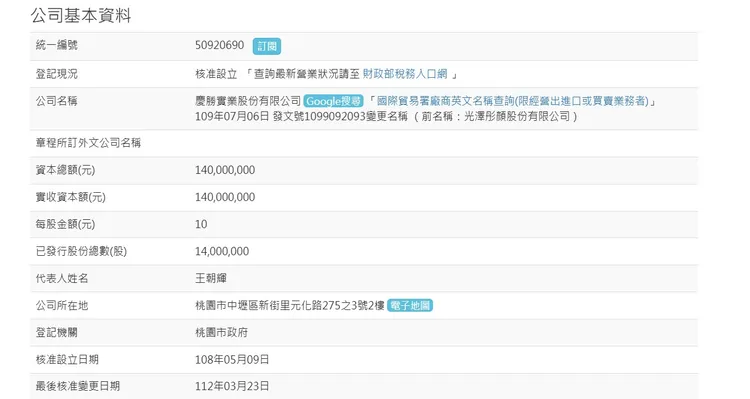
Task: Click the 訂閱 subscribe button
Action: pyautogui.click(x=267, y=46)
